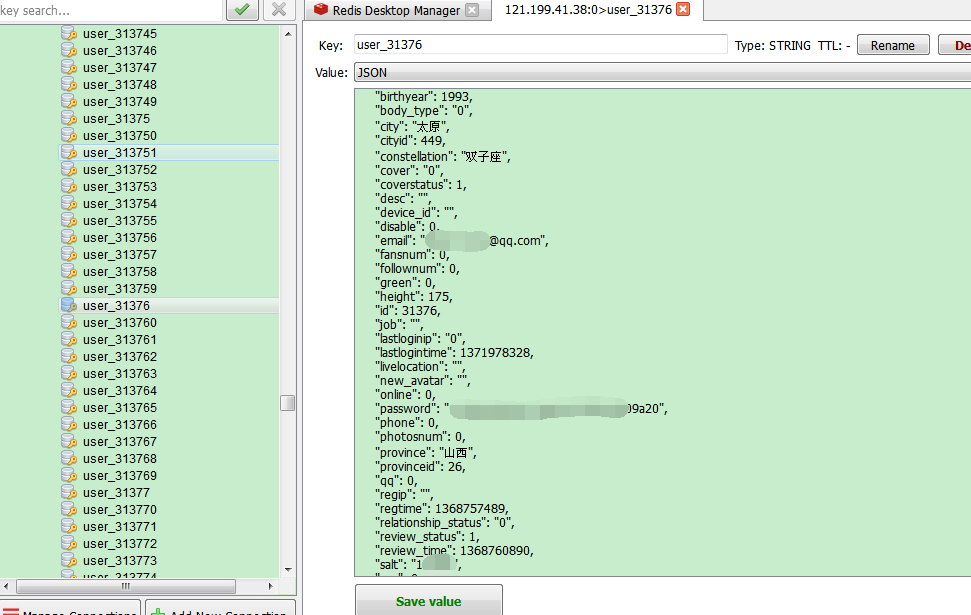Click the "provinceid": 26 line

point(420,467)
